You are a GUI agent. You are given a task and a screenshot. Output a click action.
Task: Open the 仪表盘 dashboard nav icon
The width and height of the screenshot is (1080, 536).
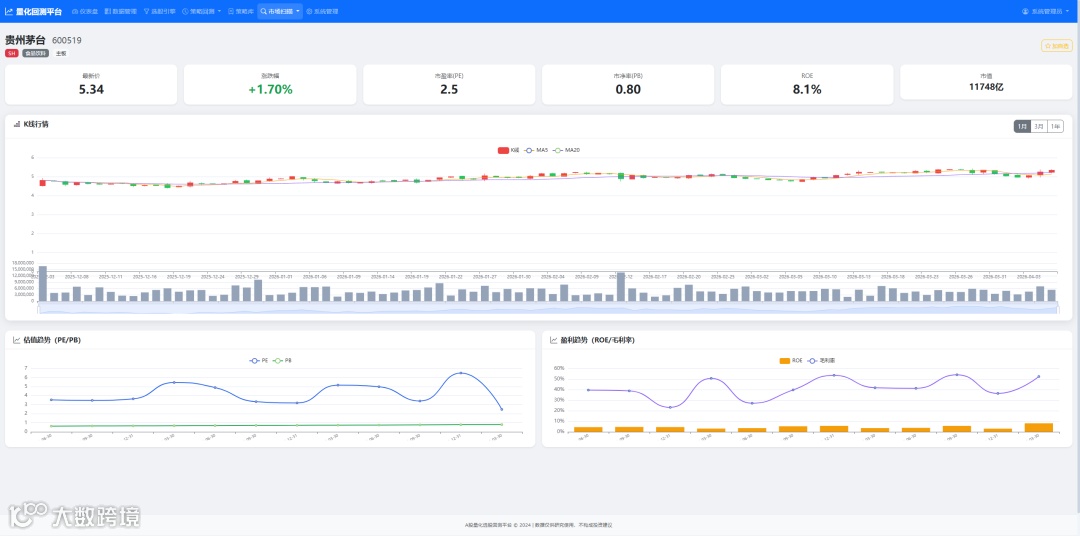click(x=75, y=12)
